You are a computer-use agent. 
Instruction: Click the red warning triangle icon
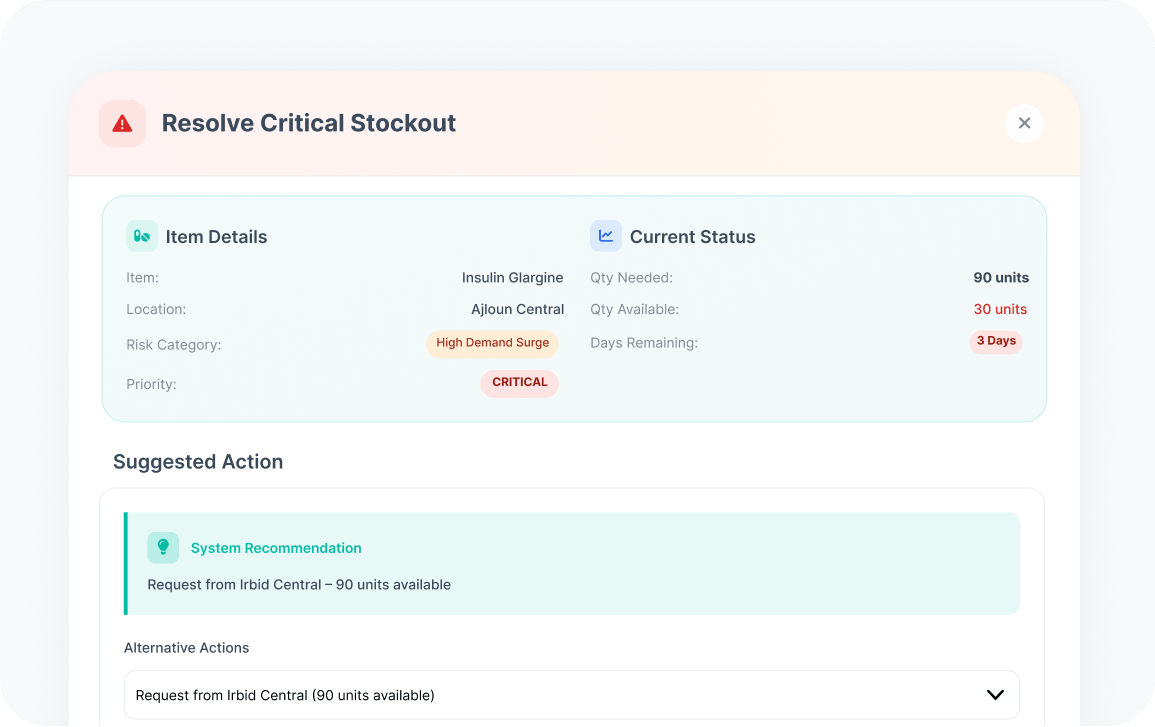point(122,124)
